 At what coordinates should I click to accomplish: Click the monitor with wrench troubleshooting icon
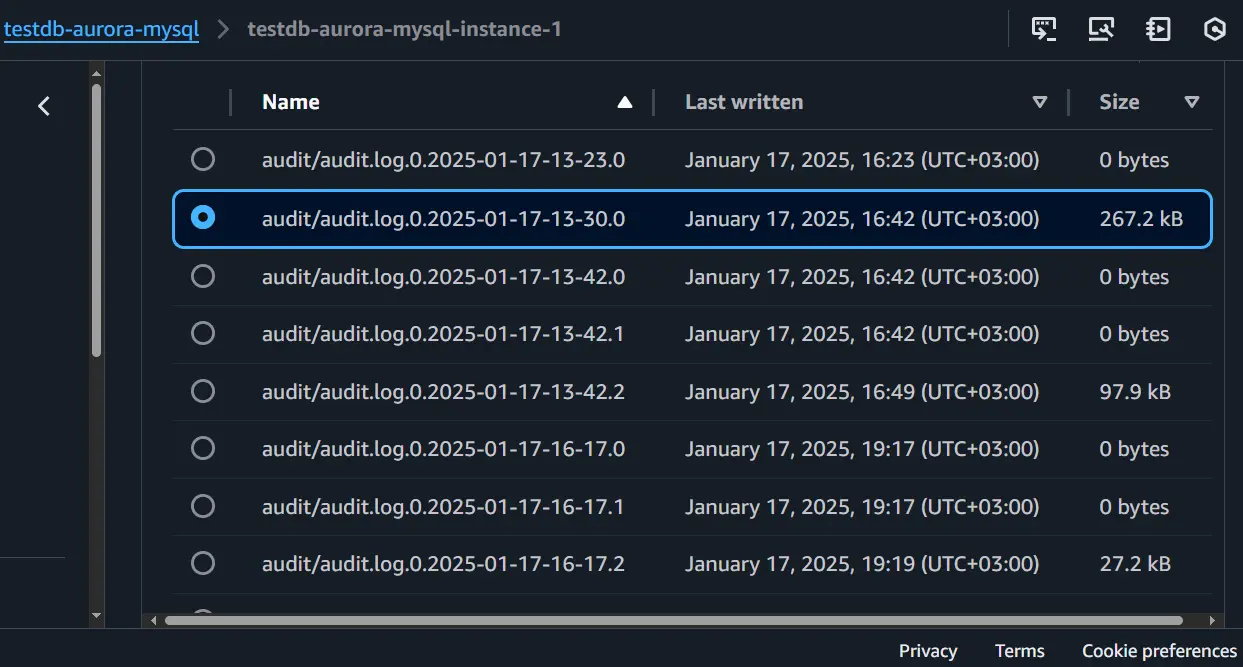tap(1101, 29)
